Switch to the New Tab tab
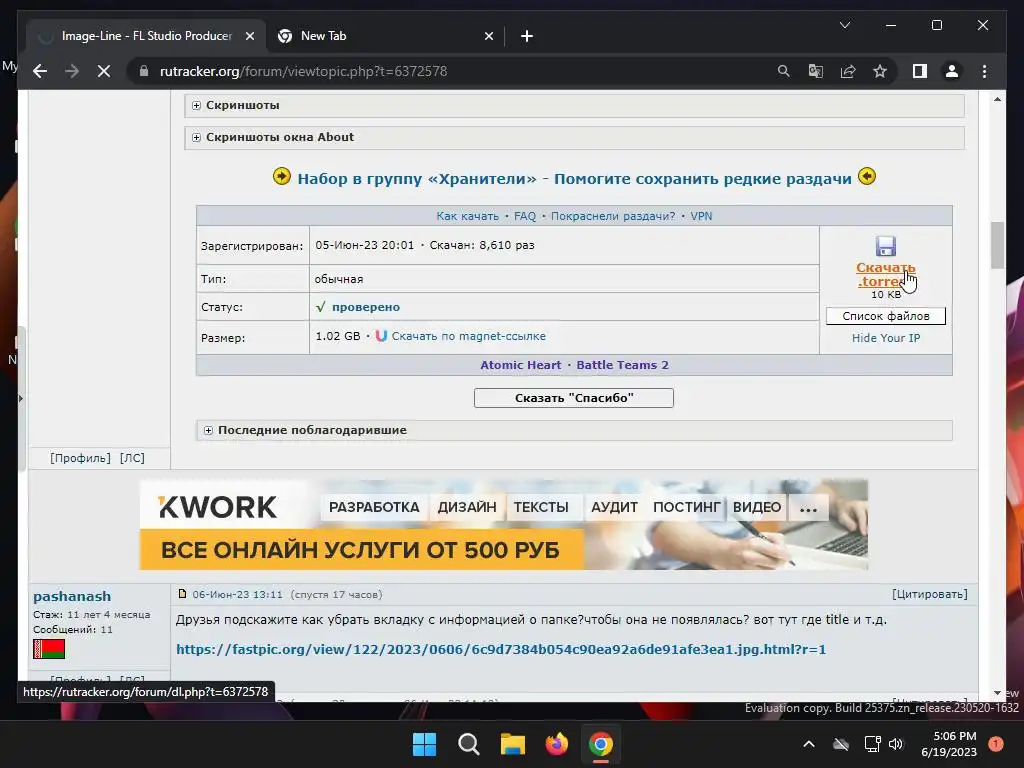The width and height of the screenshot is (1024, 768). [385, 36]
